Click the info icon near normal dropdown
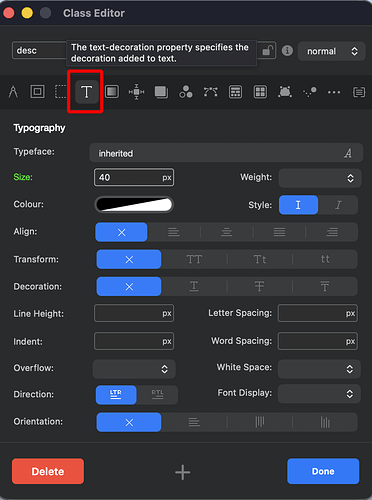 click(287, 51)
